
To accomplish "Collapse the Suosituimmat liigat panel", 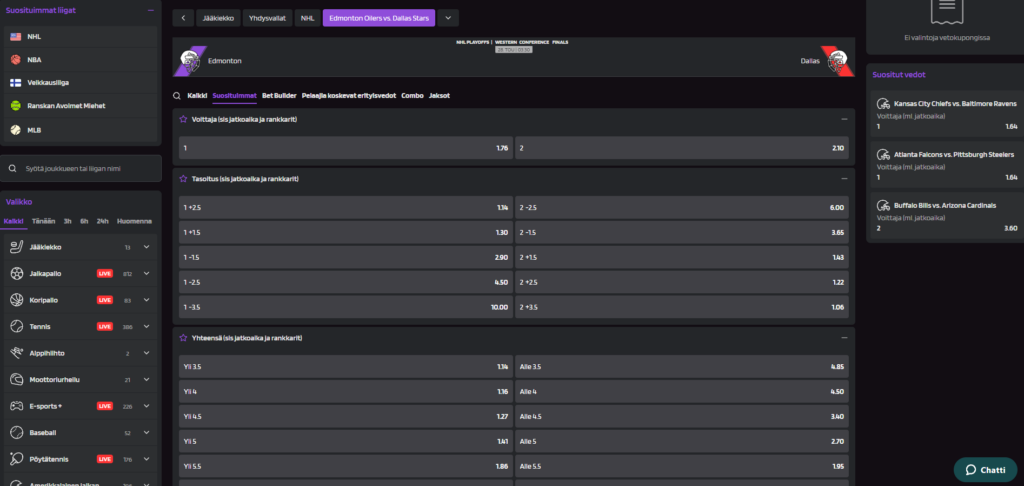I will tap(151, 10).
